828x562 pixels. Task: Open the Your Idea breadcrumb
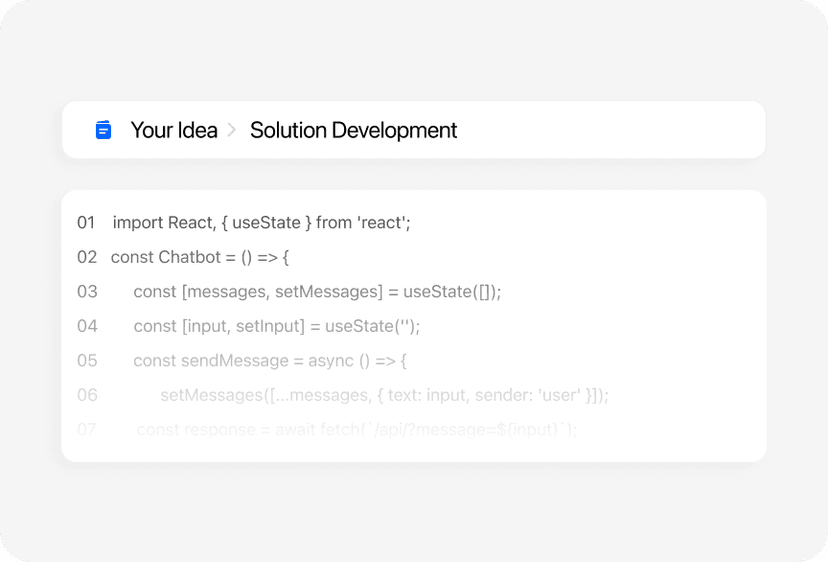[x=174, y=130]
